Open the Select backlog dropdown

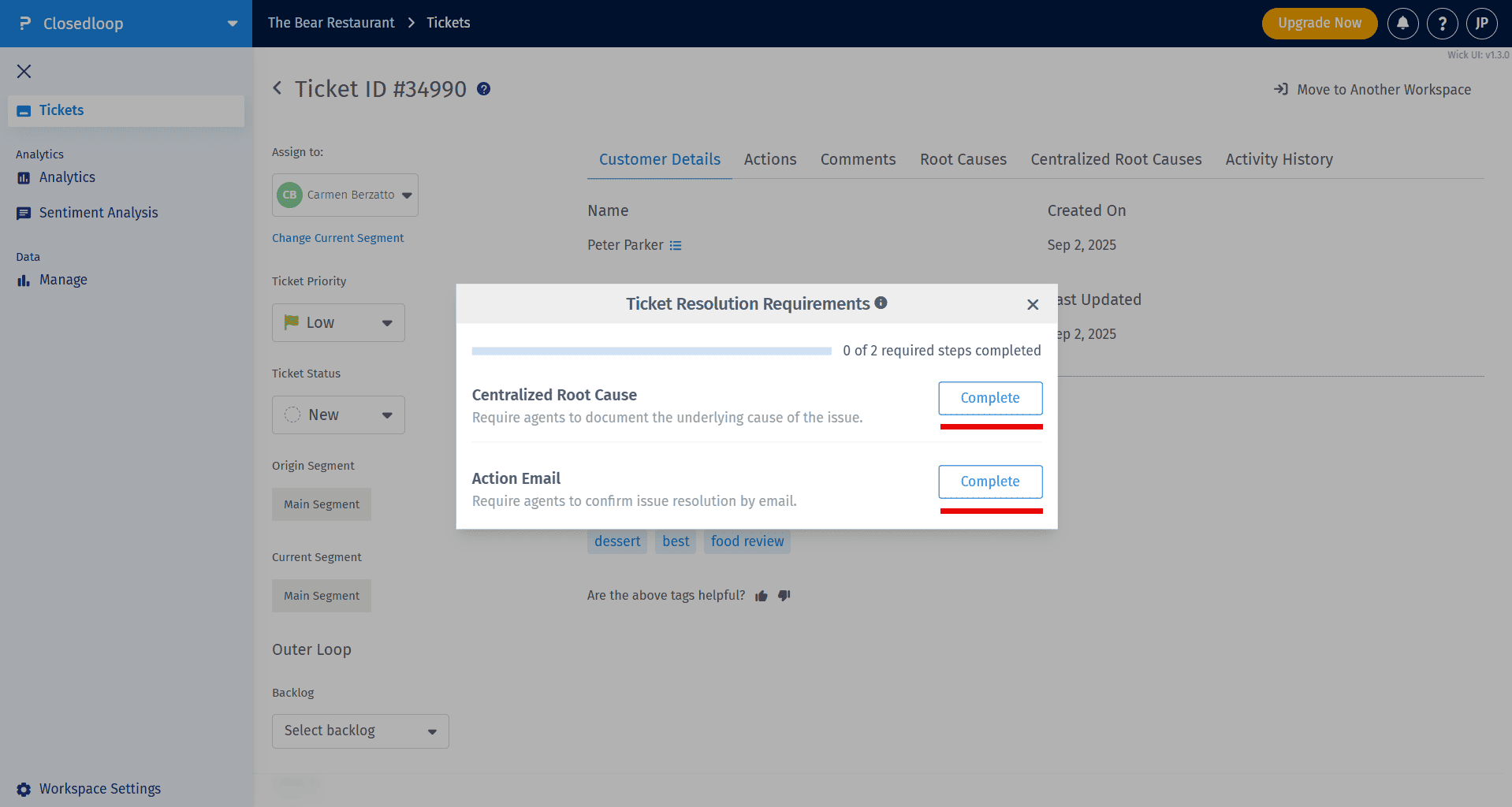(x=360, y=731)
